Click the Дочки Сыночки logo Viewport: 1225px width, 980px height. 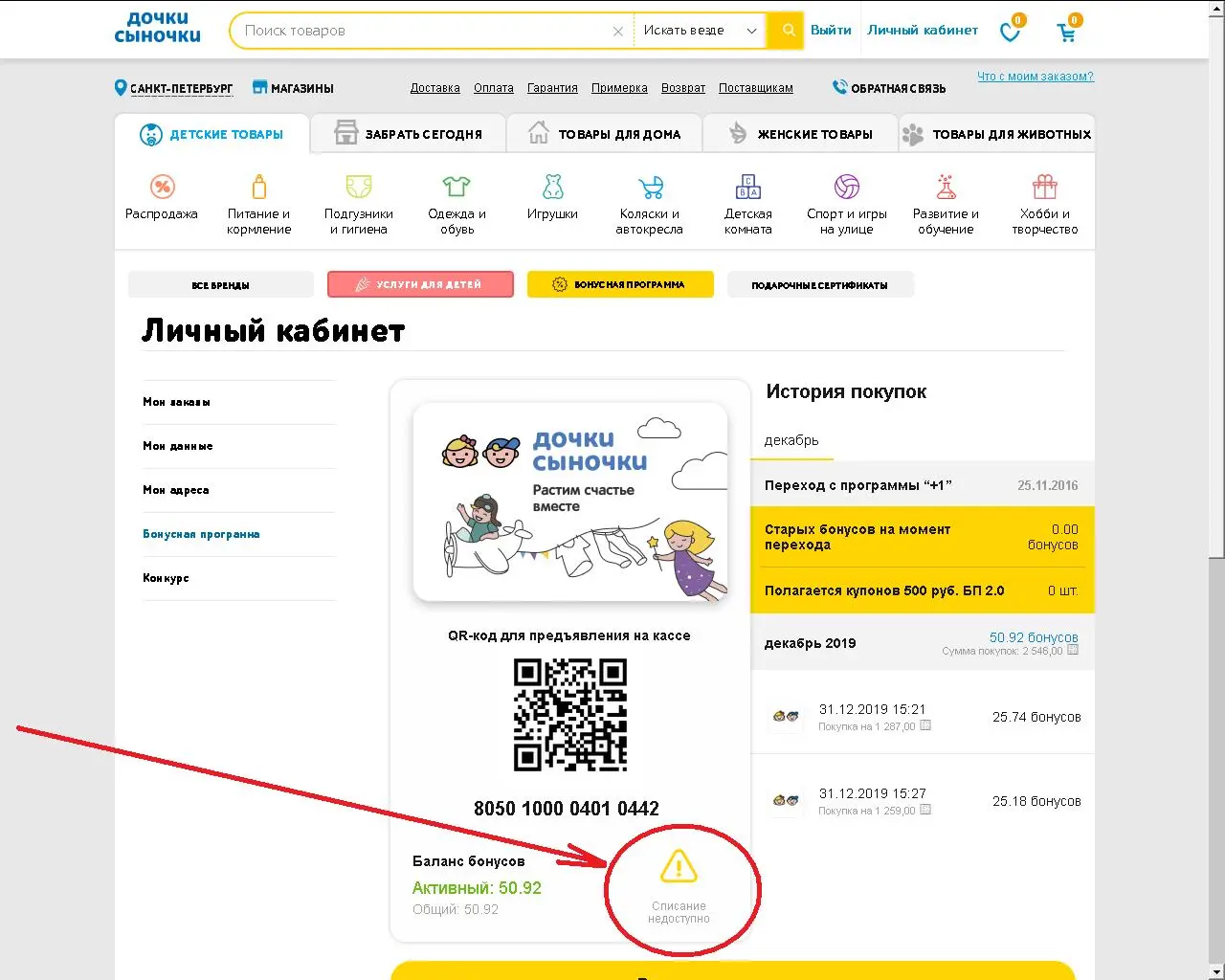158,28
